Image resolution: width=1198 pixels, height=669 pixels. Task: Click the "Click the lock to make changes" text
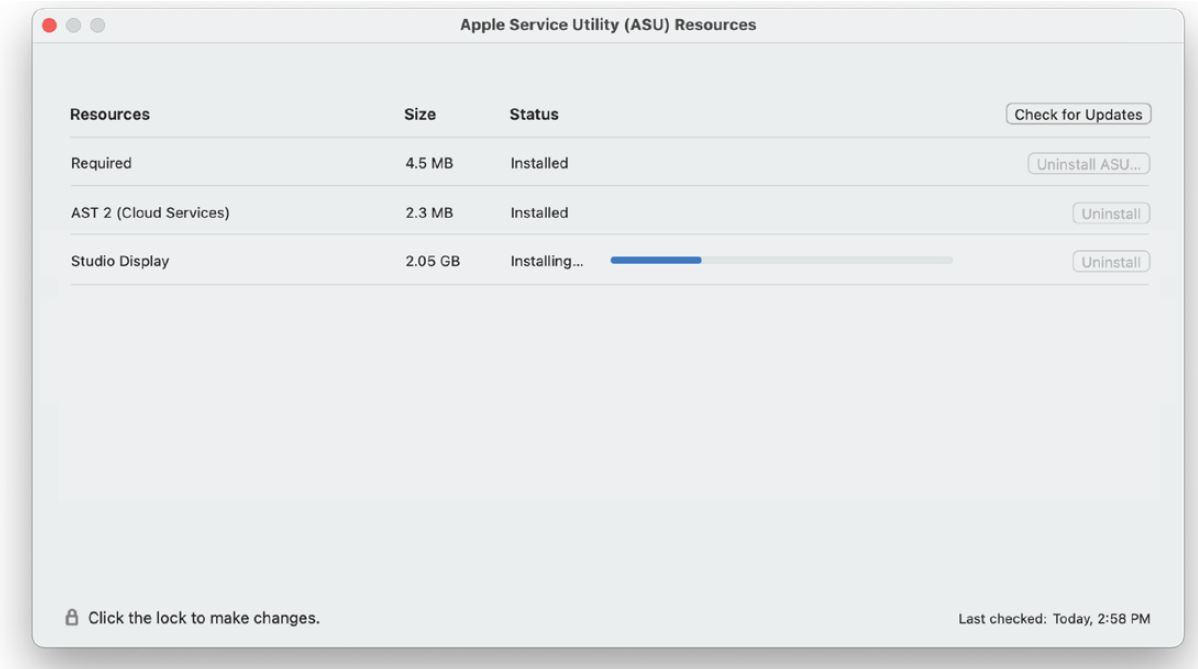204,618
